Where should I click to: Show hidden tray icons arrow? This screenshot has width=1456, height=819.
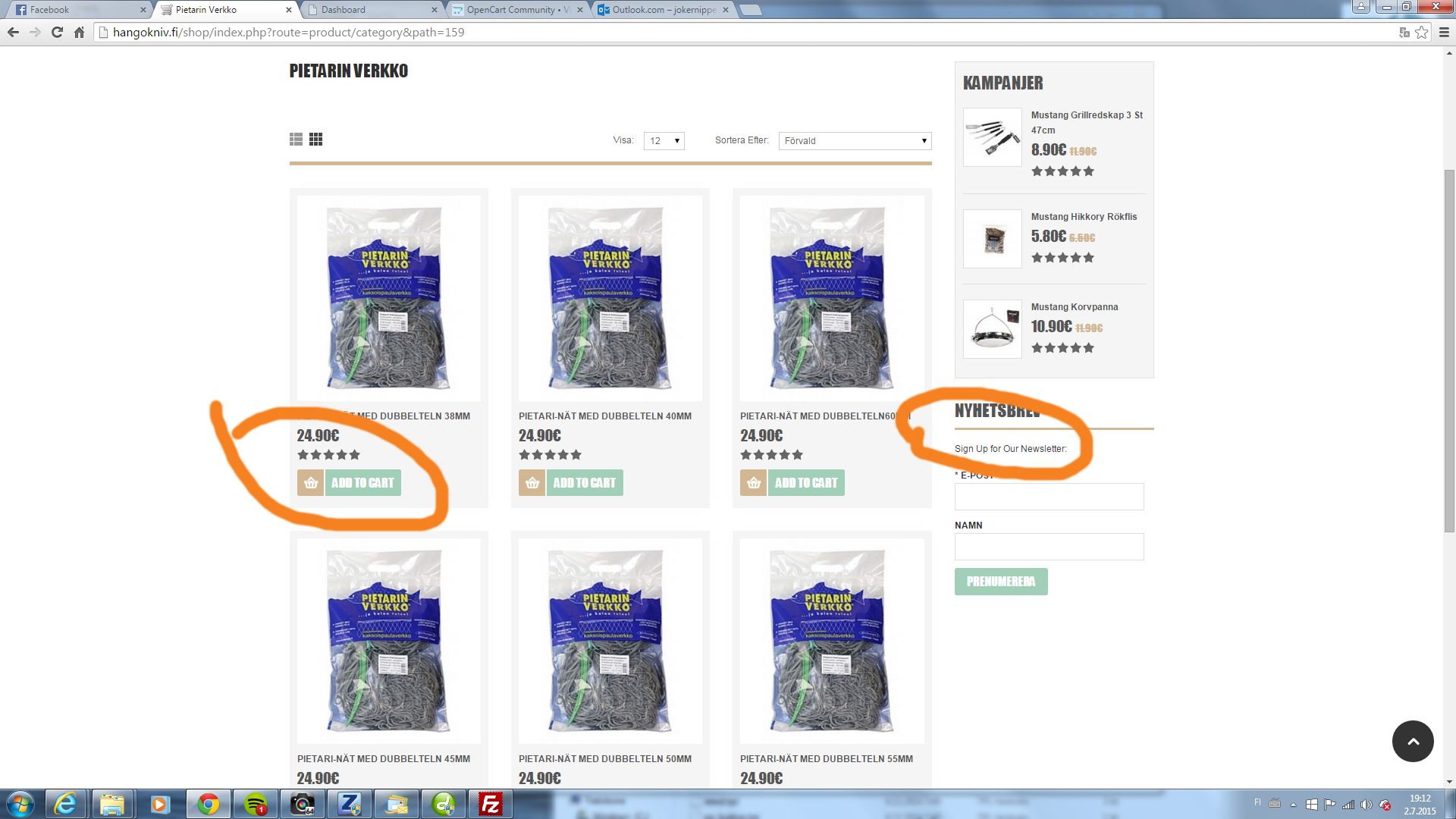[x=1293, y=805]
